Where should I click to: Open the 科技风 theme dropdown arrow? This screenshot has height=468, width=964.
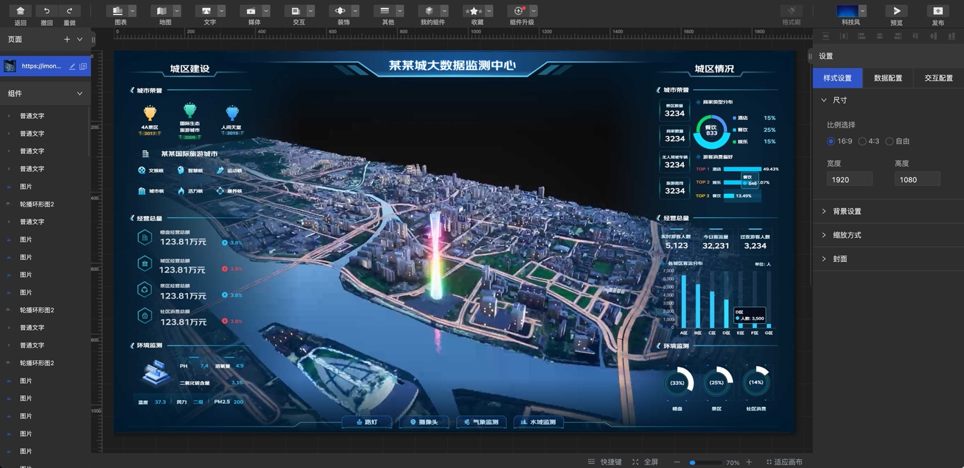(x=863, y=11)
